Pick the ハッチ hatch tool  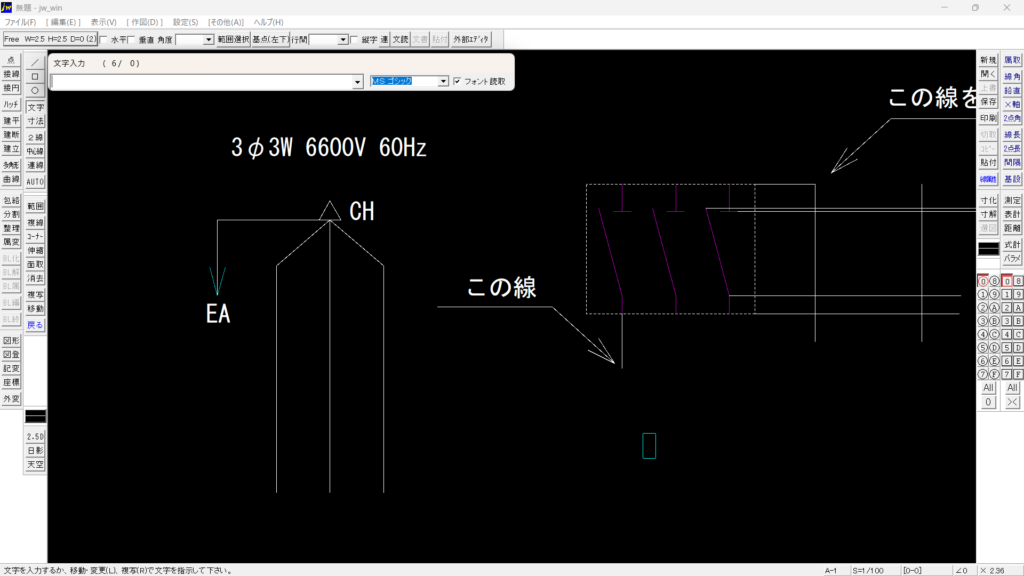click(x=11, y=104)
